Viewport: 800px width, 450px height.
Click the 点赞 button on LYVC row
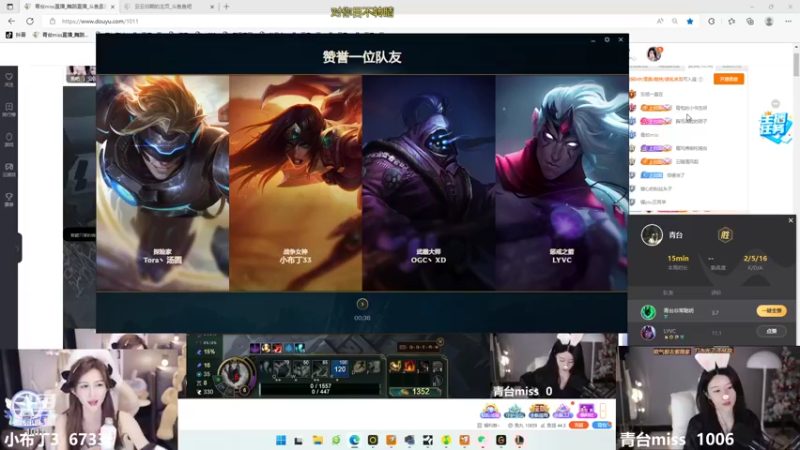tap(771, 331)
